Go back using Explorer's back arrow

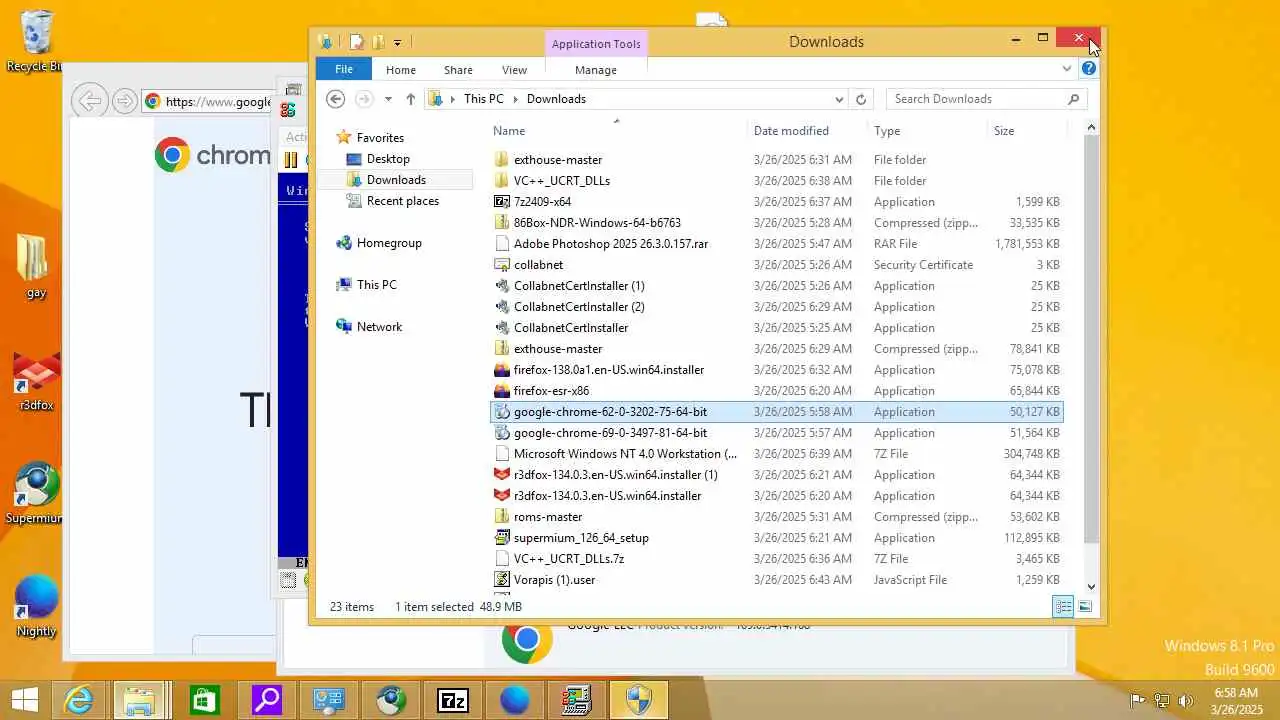(336, 99)
